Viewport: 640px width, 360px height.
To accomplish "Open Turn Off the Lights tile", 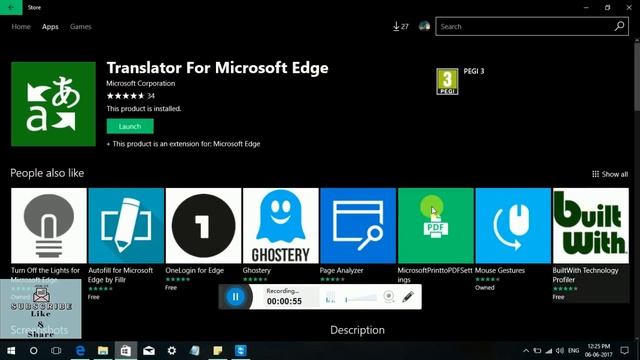I will [49, 226].
